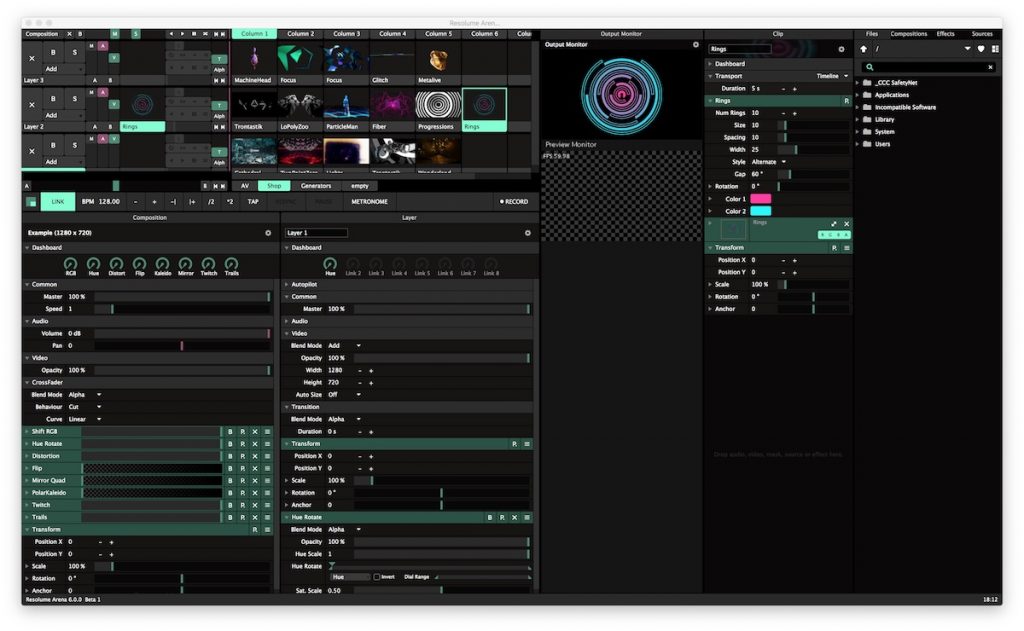Trigger the Progressions clip thumbnail
Viewport: 1024px width, 631px height.
(x=438, y=105)
